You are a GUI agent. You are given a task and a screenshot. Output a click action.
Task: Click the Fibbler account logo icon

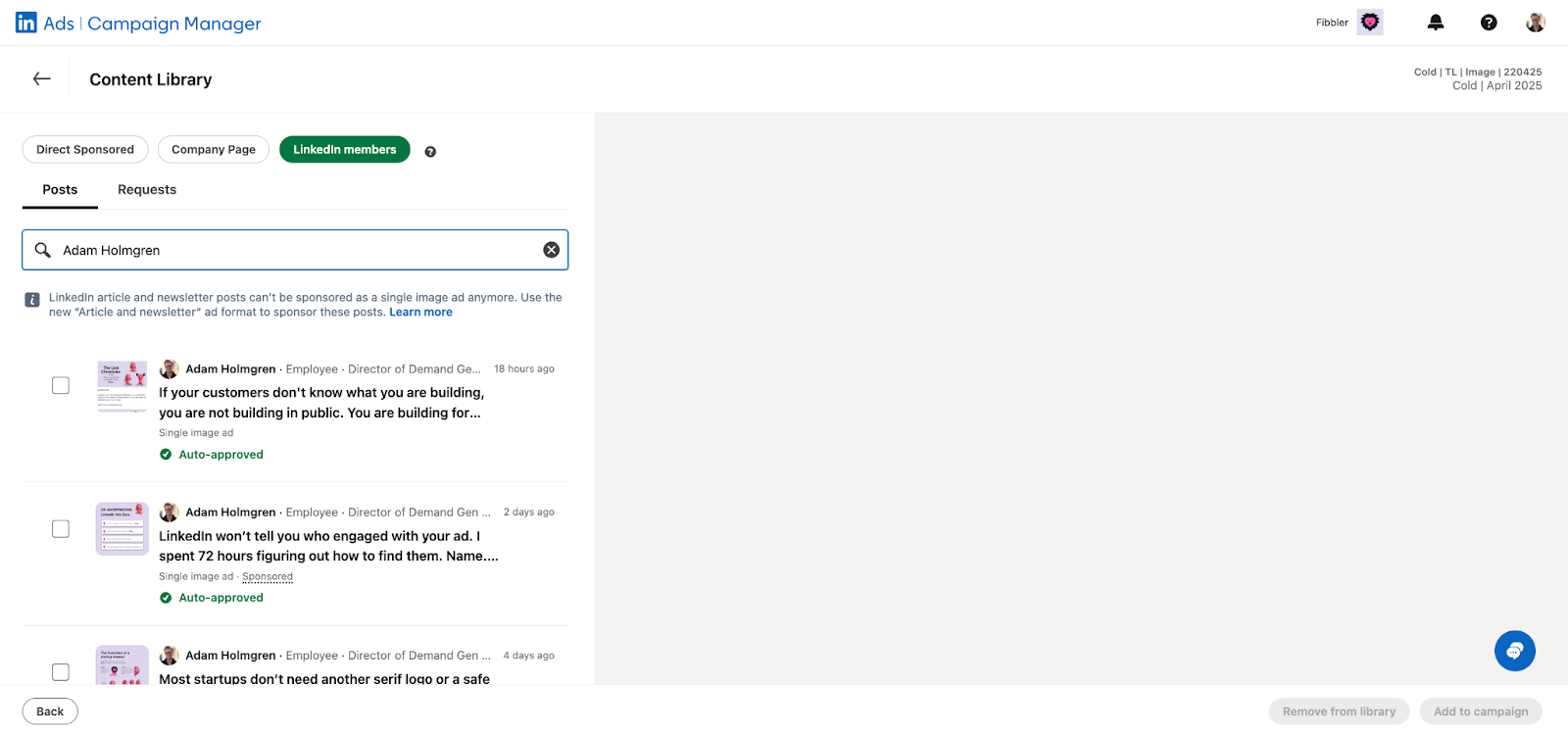1370,23
